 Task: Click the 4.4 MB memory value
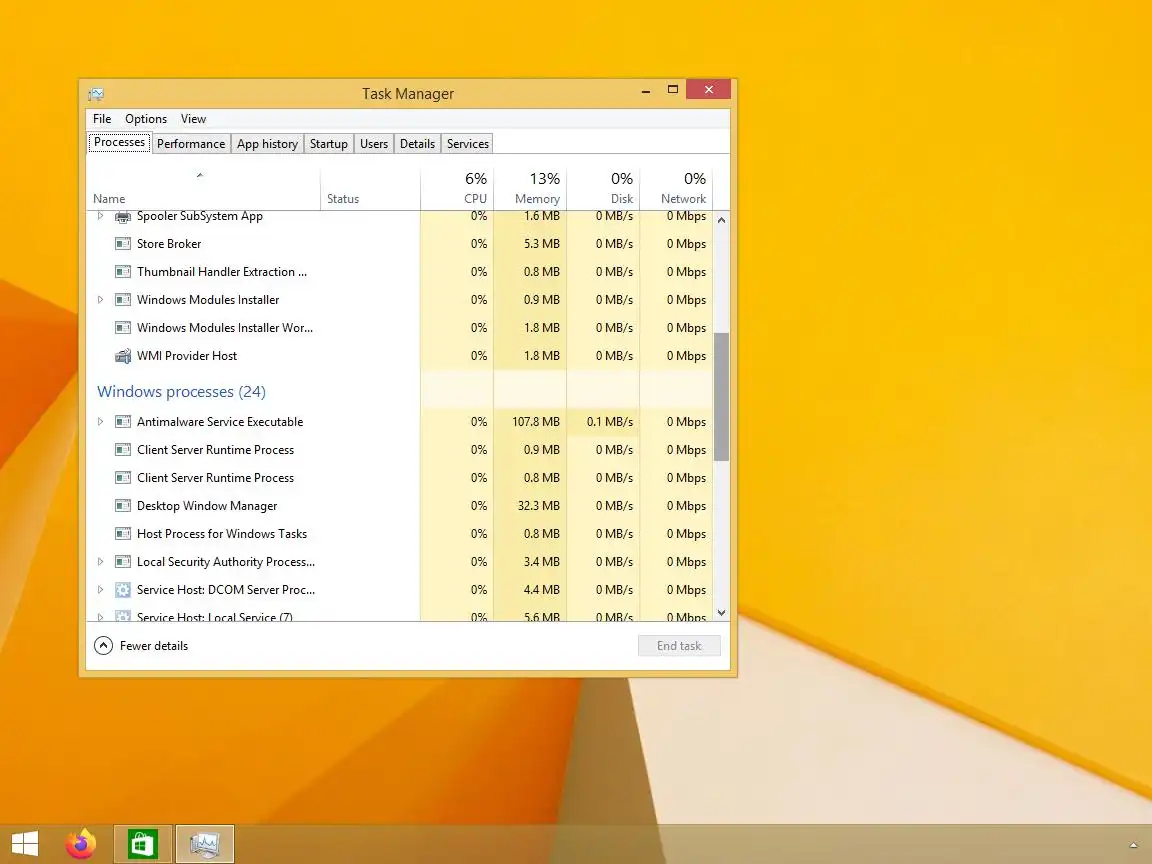click(541, 589)
